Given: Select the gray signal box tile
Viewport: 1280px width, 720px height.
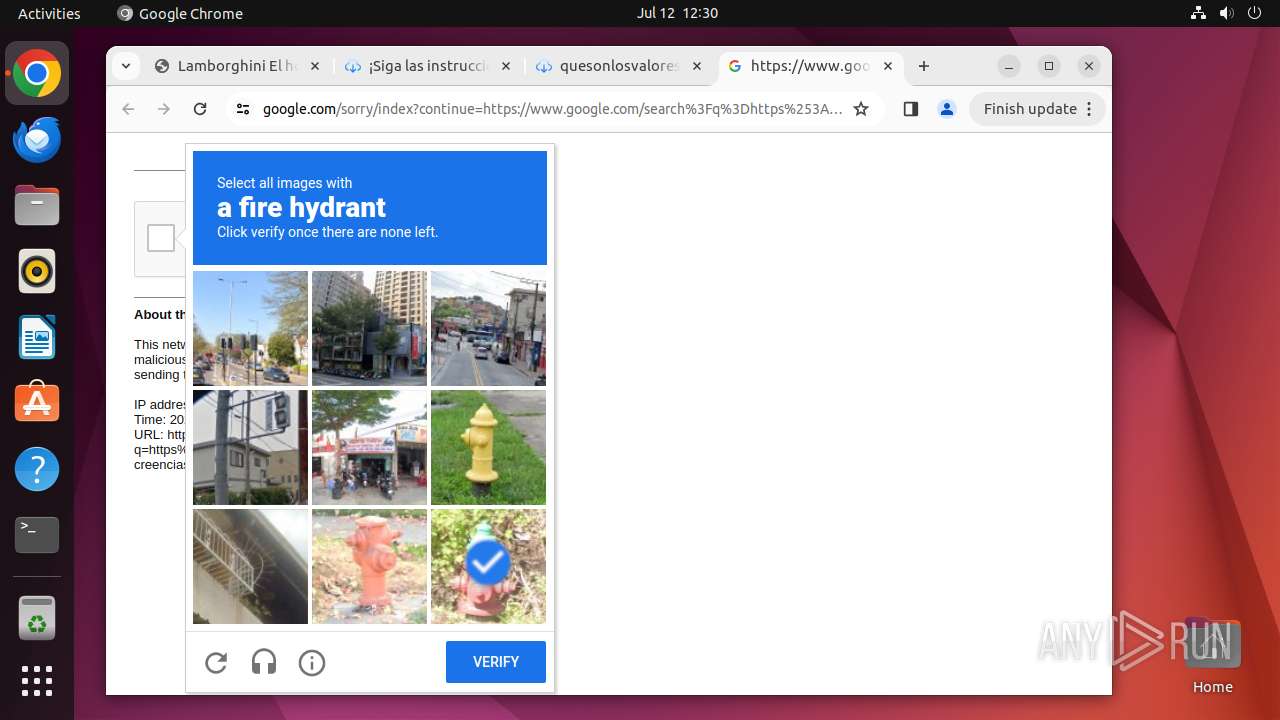Looking at the screenshot, I should [250, 447].
